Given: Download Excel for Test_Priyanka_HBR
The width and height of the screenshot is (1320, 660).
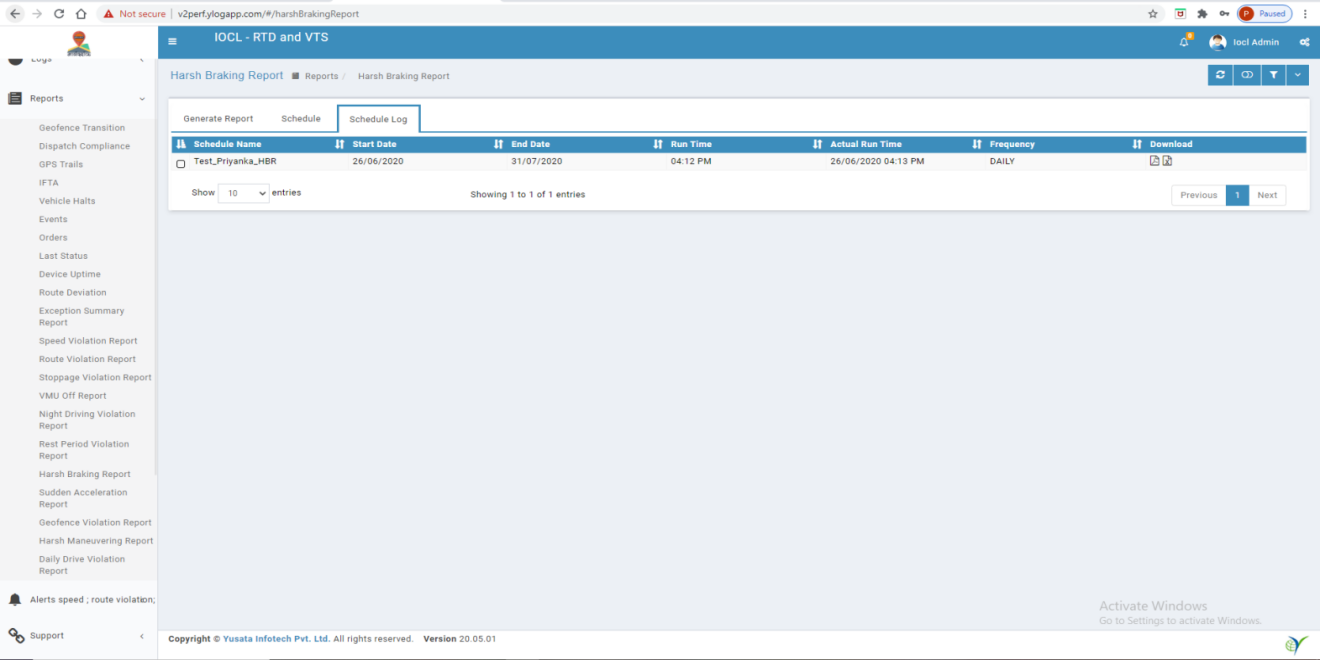Looking at the screenshot, I should click(x=1167, y=161).
